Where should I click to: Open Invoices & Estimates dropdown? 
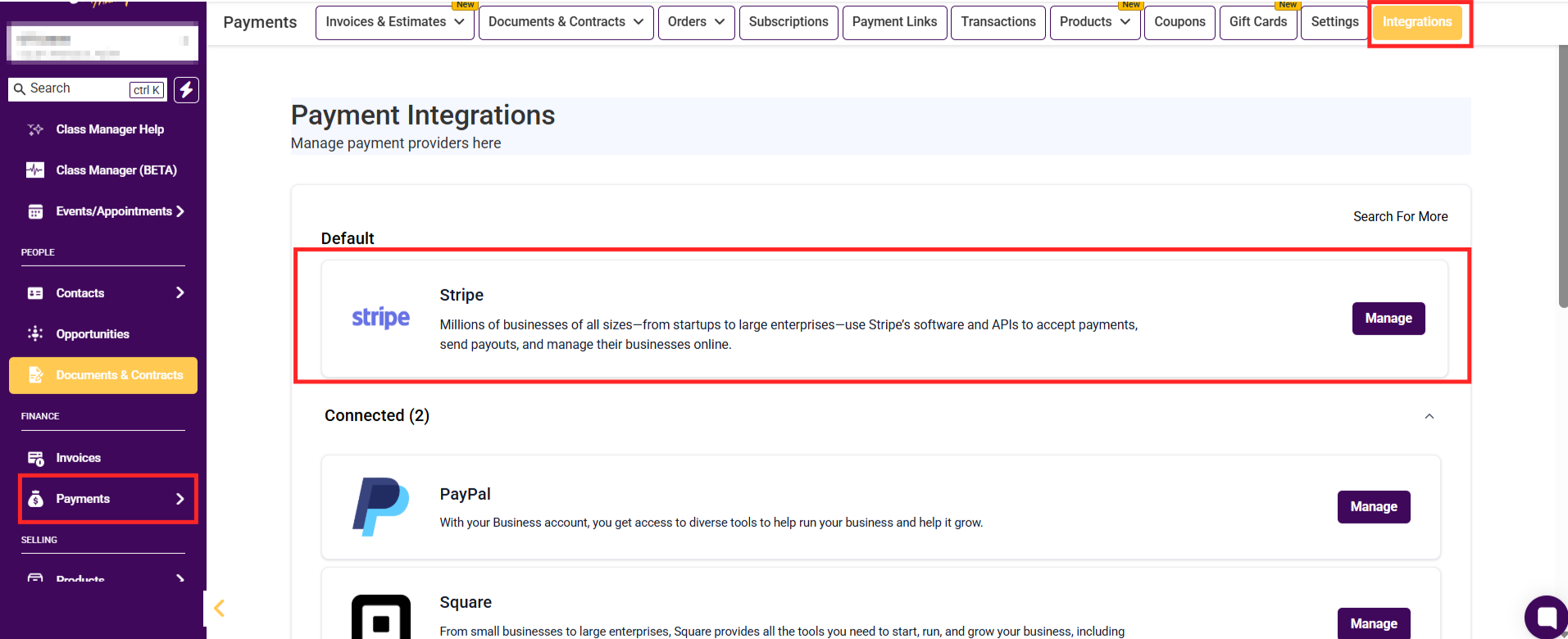click(x=395, y=22)
